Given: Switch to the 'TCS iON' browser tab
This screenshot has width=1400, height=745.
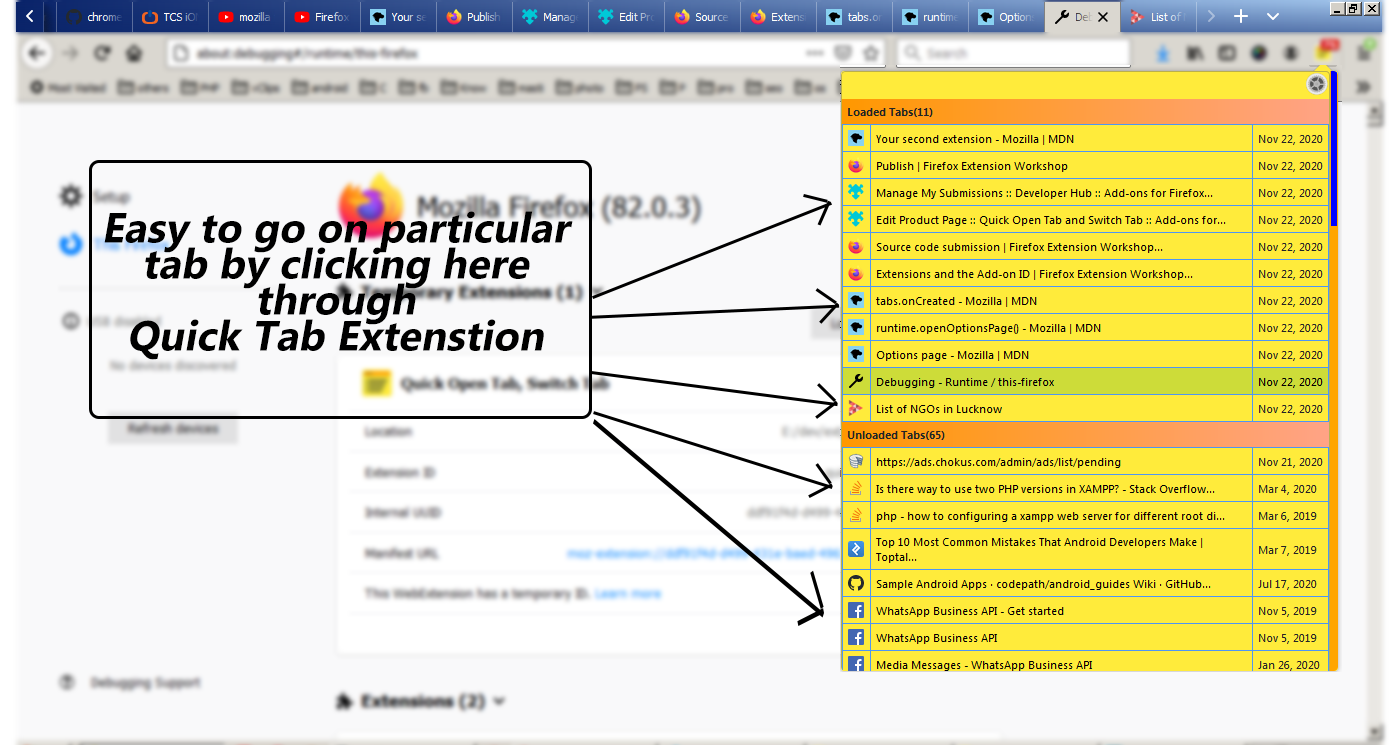Looking at the screenshot, I should [x=170, y=17].
